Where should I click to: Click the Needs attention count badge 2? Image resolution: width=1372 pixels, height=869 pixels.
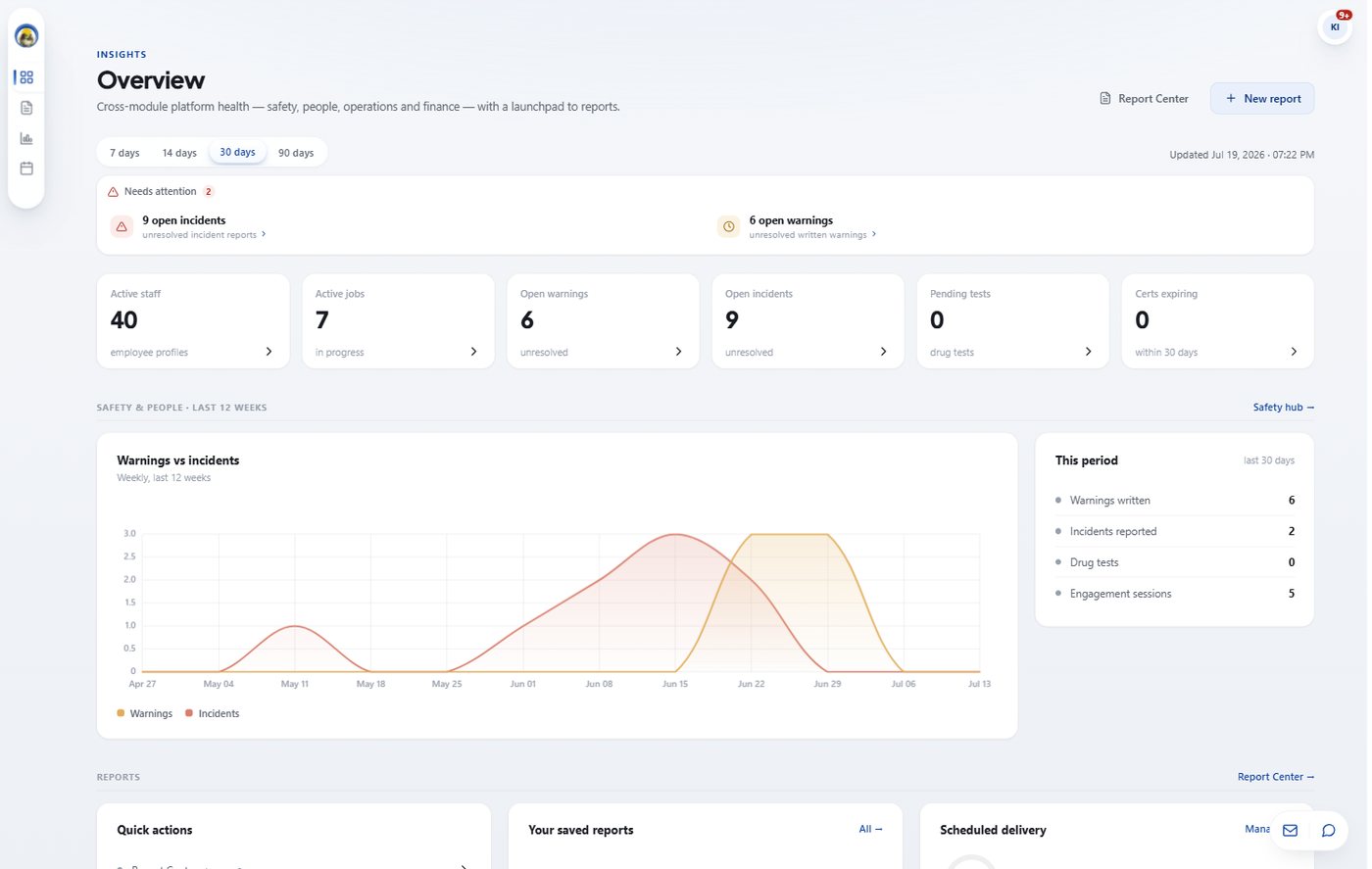[209, 192]
